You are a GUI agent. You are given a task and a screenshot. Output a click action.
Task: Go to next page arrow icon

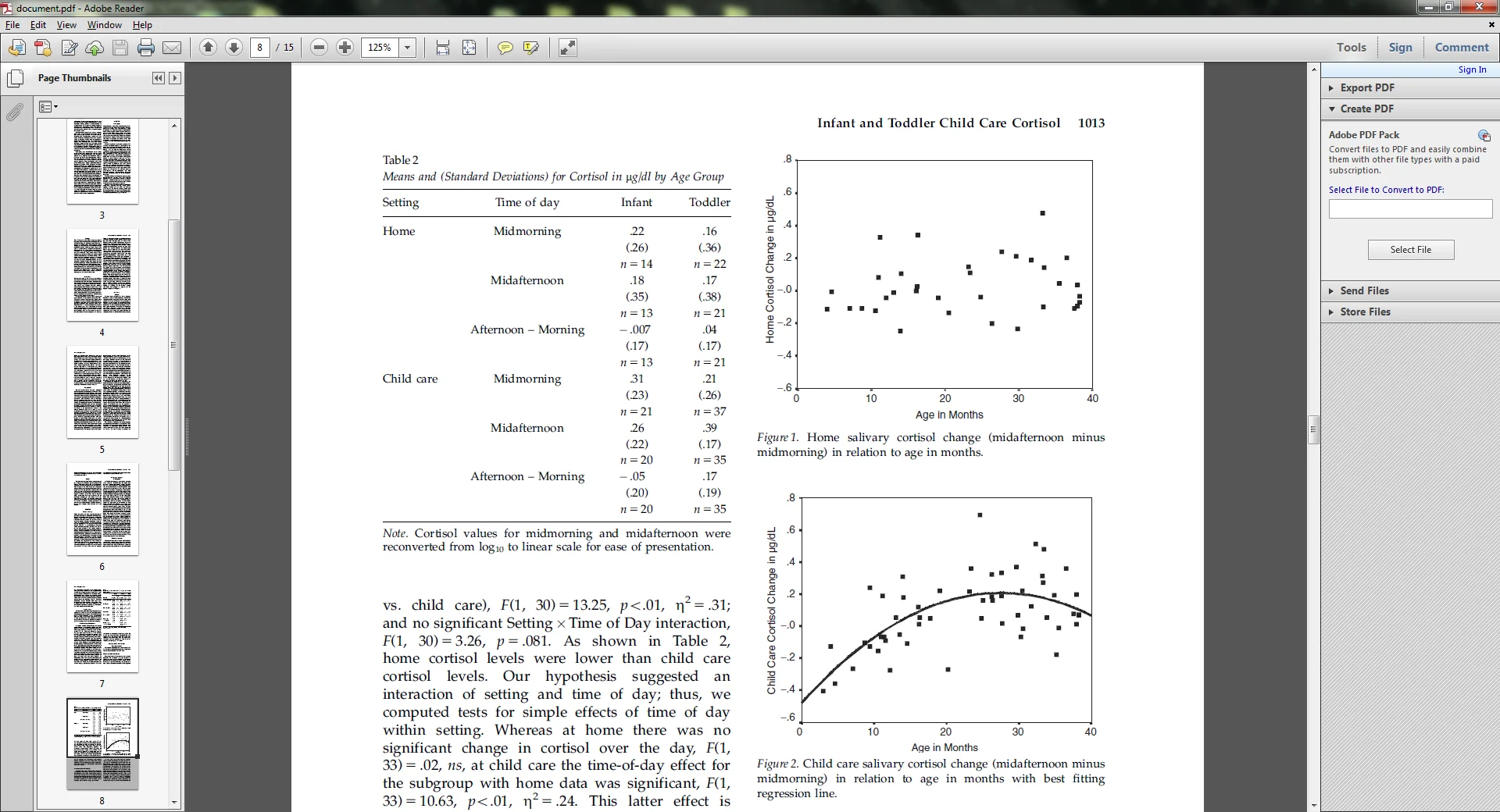pos(234,48)
